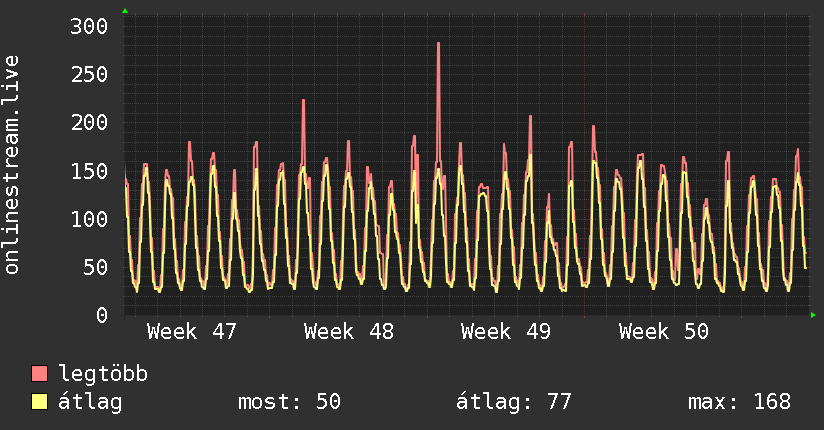This screenshot has width=824, height=430.
Task: Click the 300 y-axis tick label
Action: coord(87,27)
